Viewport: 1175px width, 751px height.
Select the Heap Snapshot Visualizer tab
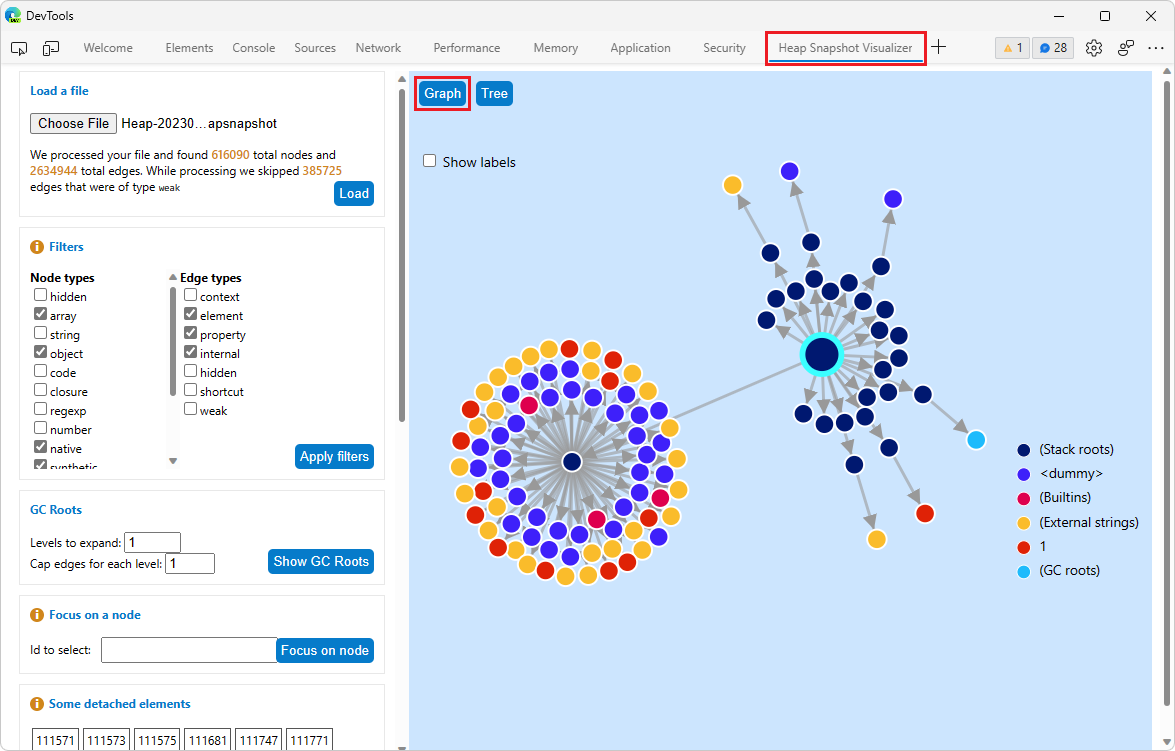pyautogui.click(x=845, y=48)
